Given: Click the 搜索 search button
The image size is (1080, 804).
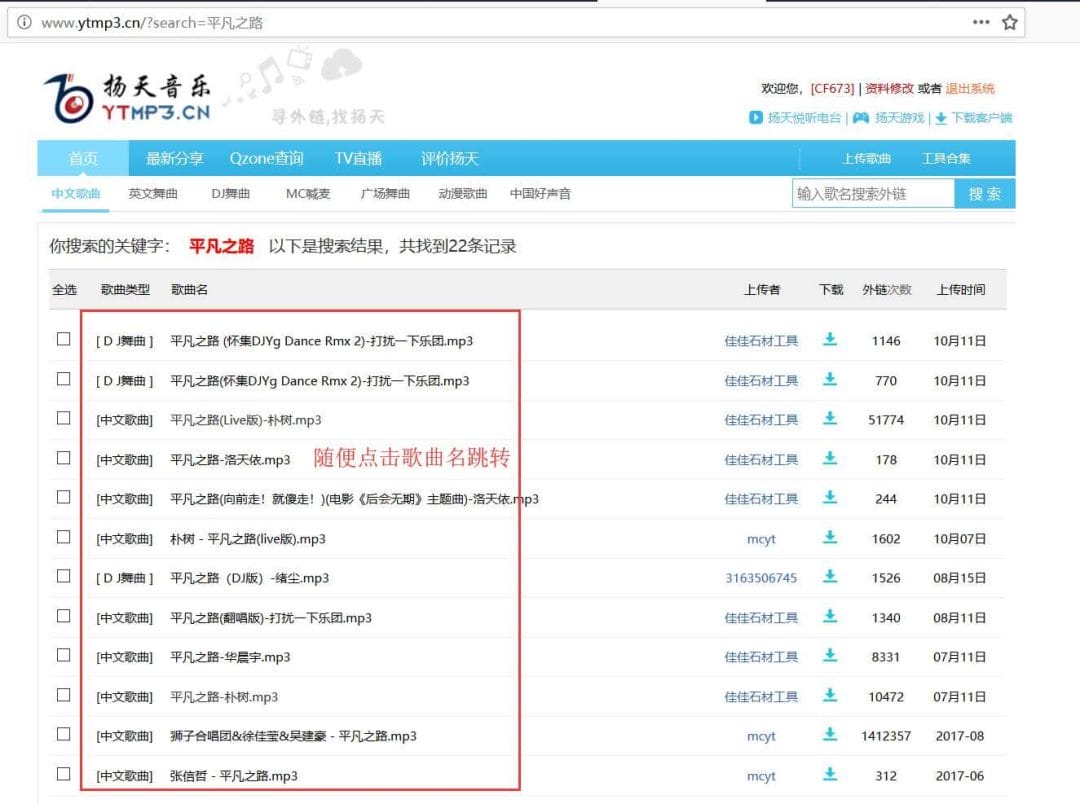Looking at the screenshot, I should [985, 194].
